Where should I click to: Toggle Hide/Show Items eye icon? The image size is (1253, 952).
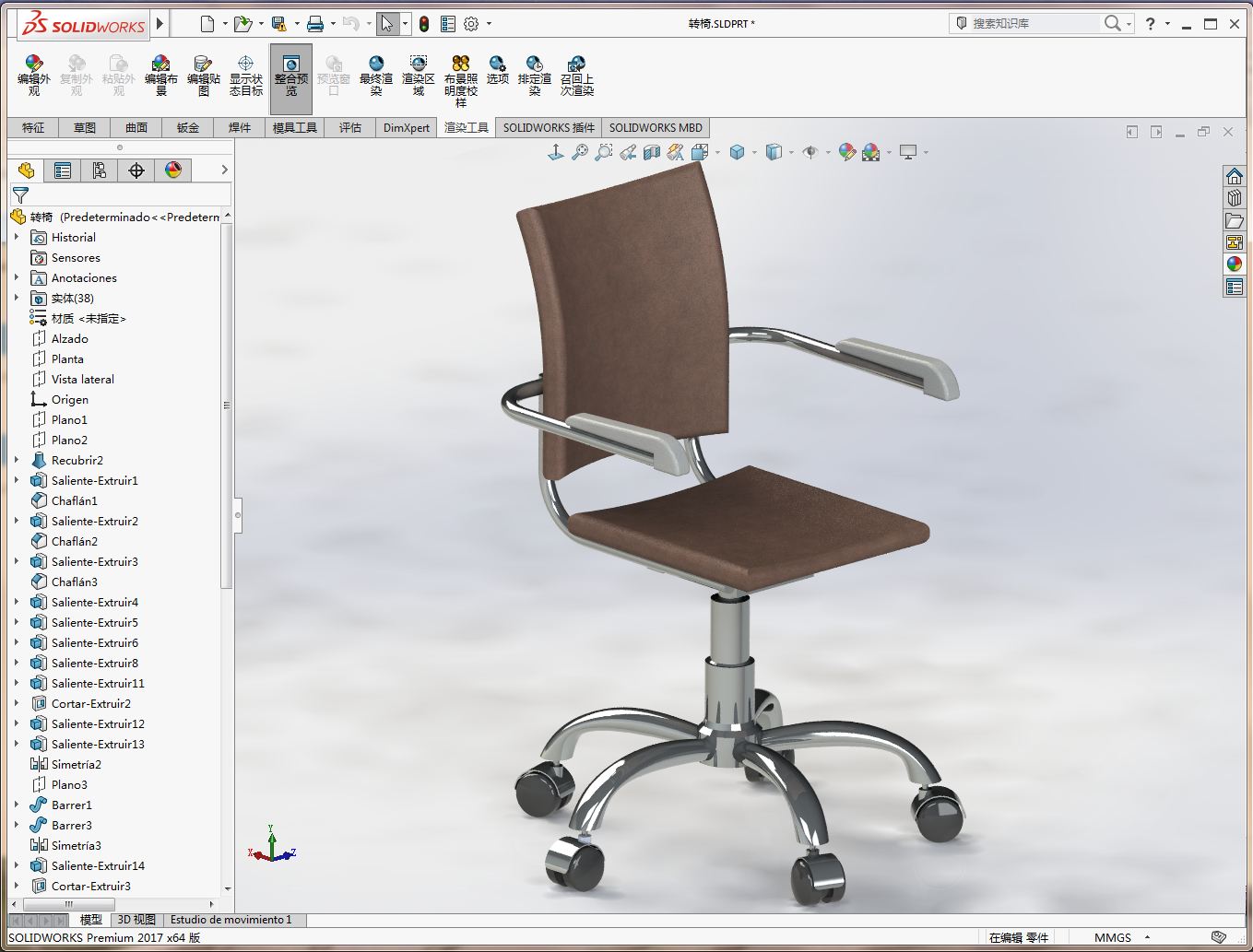tap(810, 152)
